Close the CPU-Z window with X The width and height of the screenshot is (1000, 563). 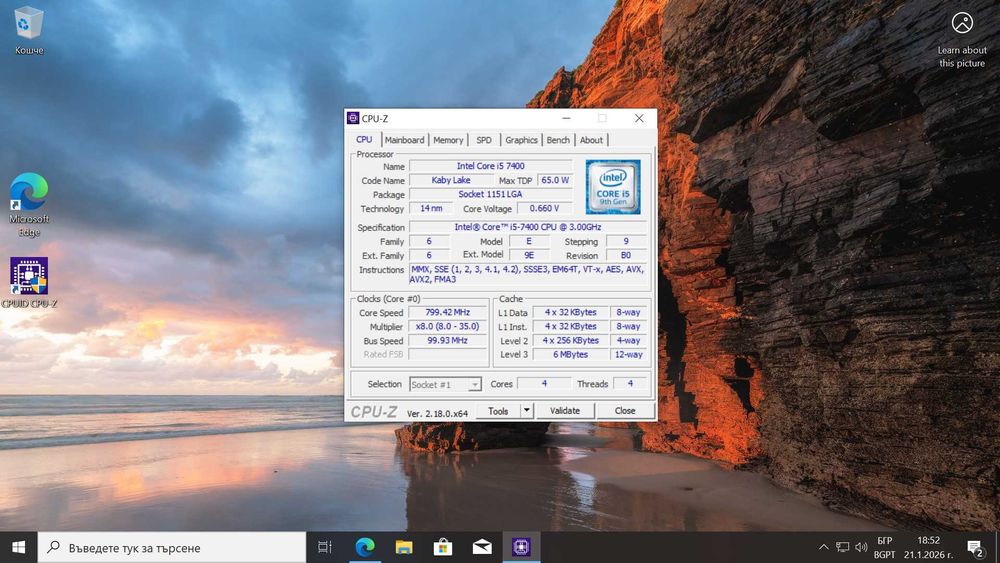point(639,118)
